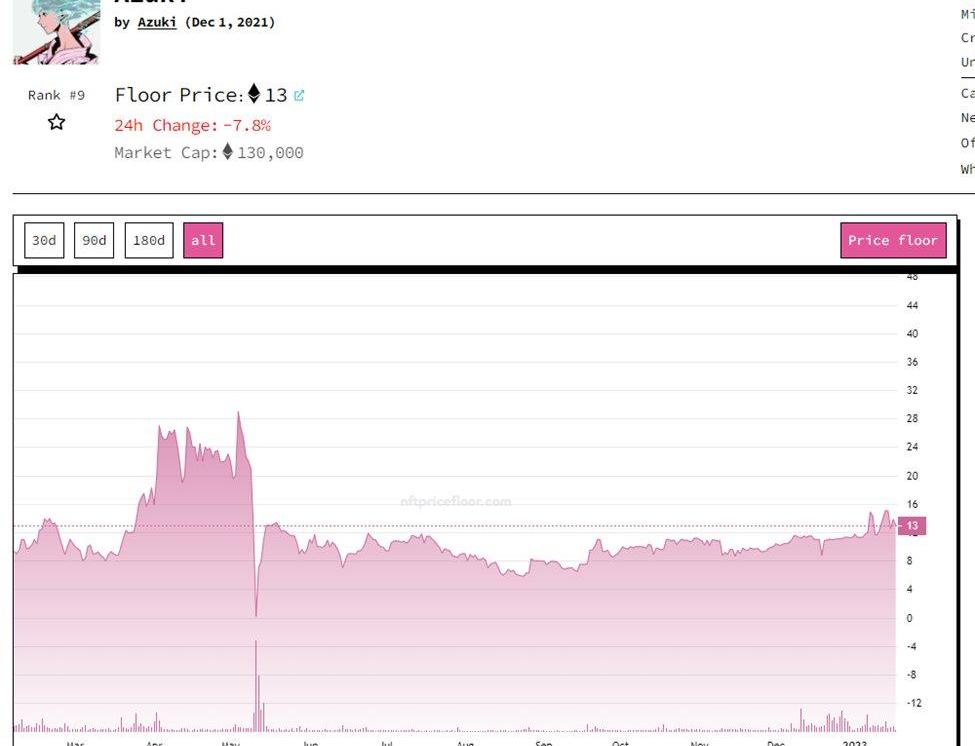This screenshot has height=746, width=975.
Task: Click the Azuki collection avatar image
Action: 56,30
